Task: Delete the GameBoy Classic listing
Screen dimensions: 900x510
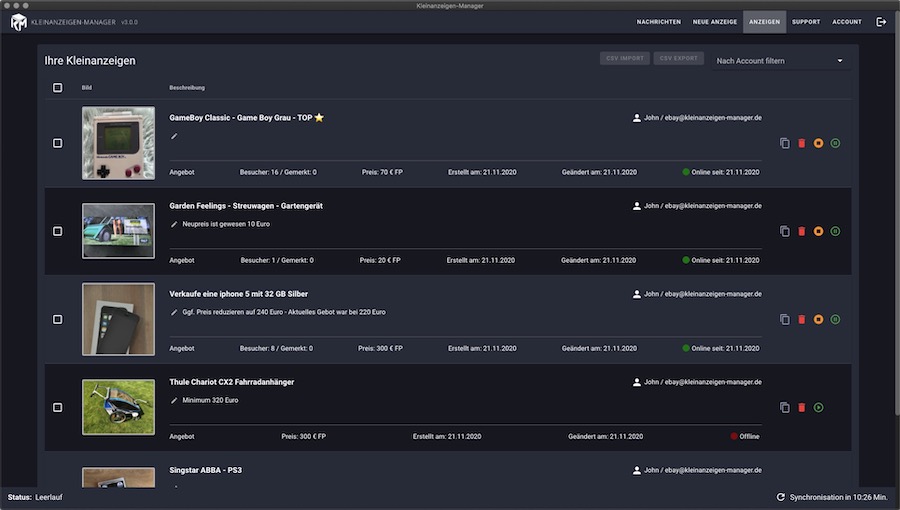Action: [801, 143]
